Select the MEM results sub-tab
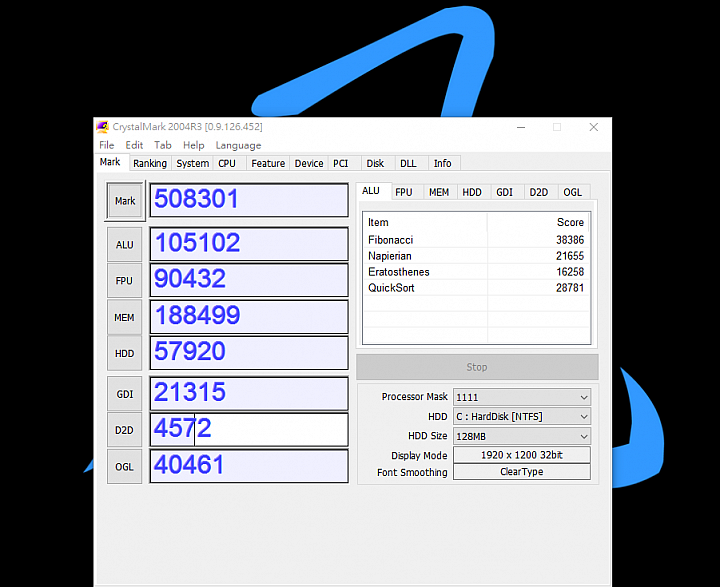 (x=439, y=192)
